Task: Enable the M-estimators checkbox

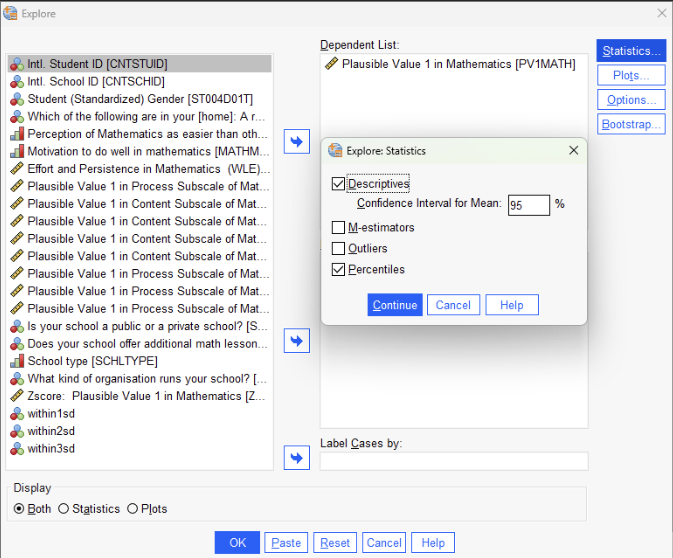Action: point(339,227)
